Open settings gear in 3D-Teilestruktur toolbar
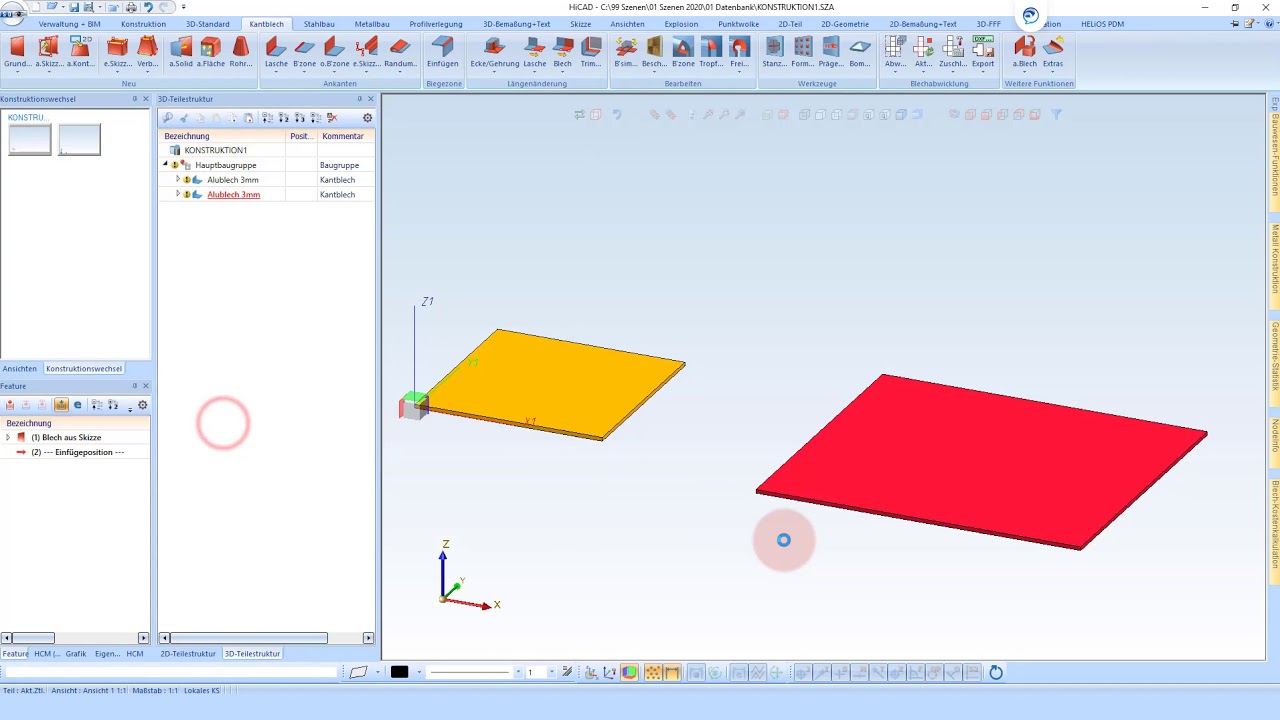The height and width of the screenshot is (720, 1280). point(367,118)
